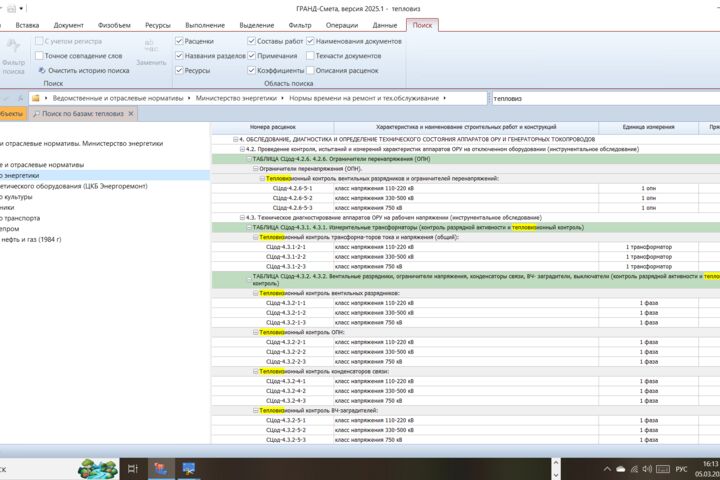Click Нормы времени на ремонт breadcrumb
This screenshot has width=720, height=480.
coord(364,98)
